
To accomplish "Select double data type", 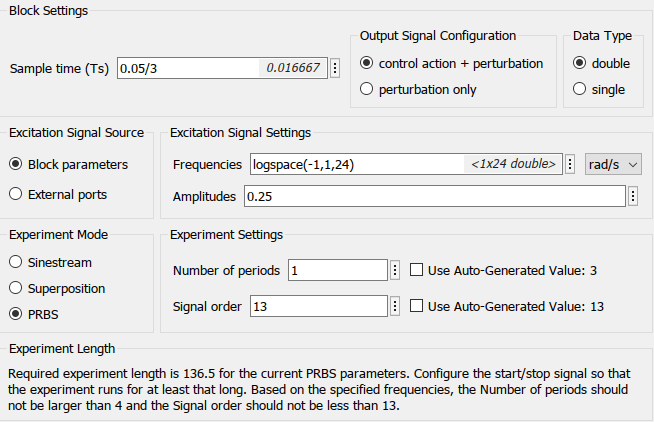I will click(x=578, y=63).
